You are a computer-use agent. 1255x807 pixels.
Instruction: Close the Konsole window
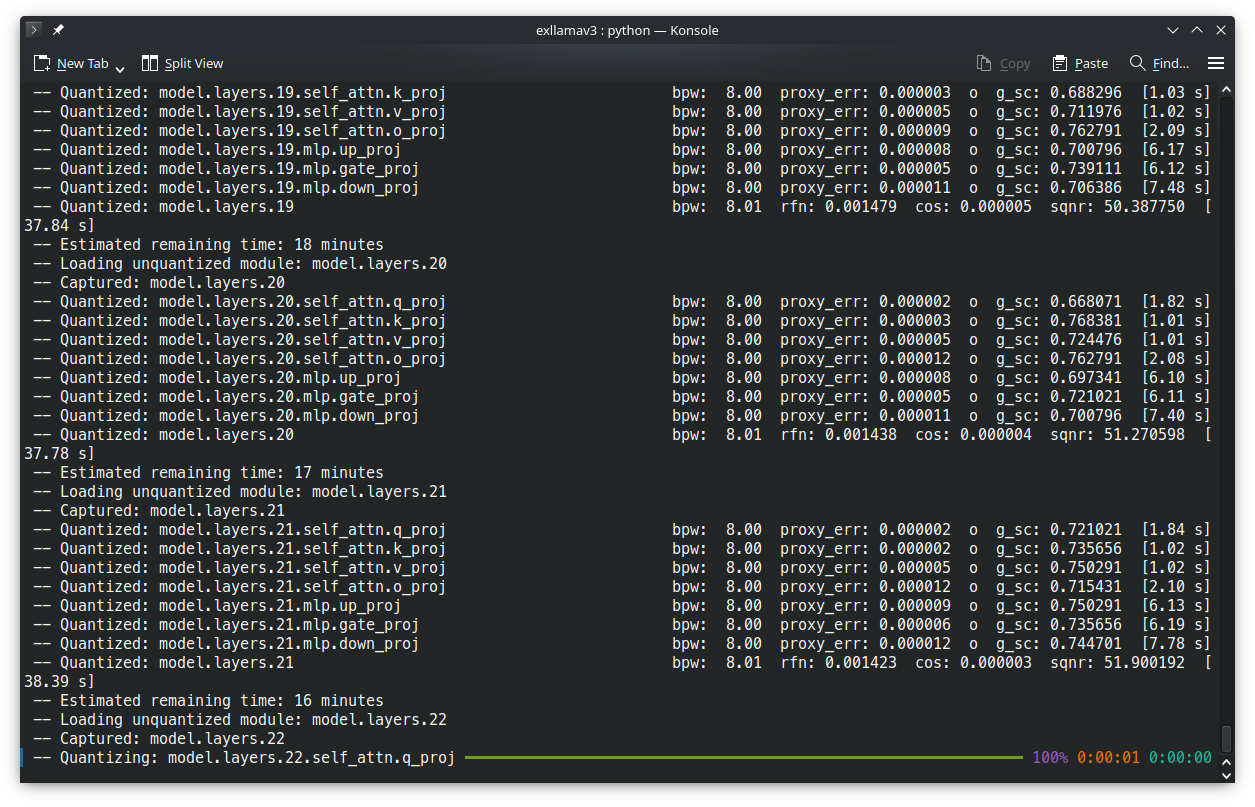1221,30
